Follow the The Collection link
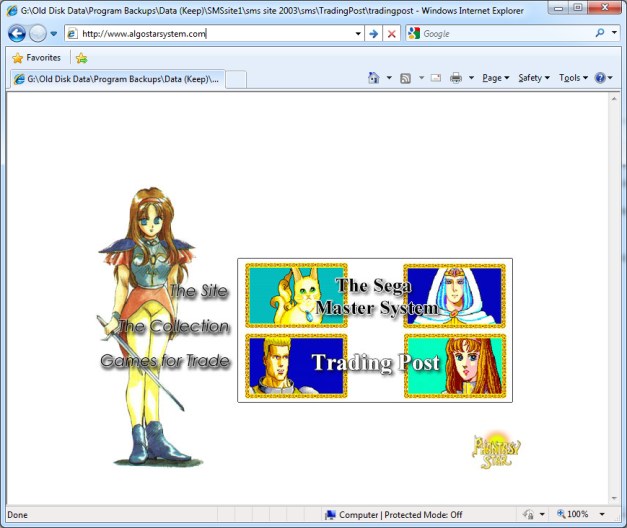627x528 pixels. pyautogui.click(x=174, y=327)
